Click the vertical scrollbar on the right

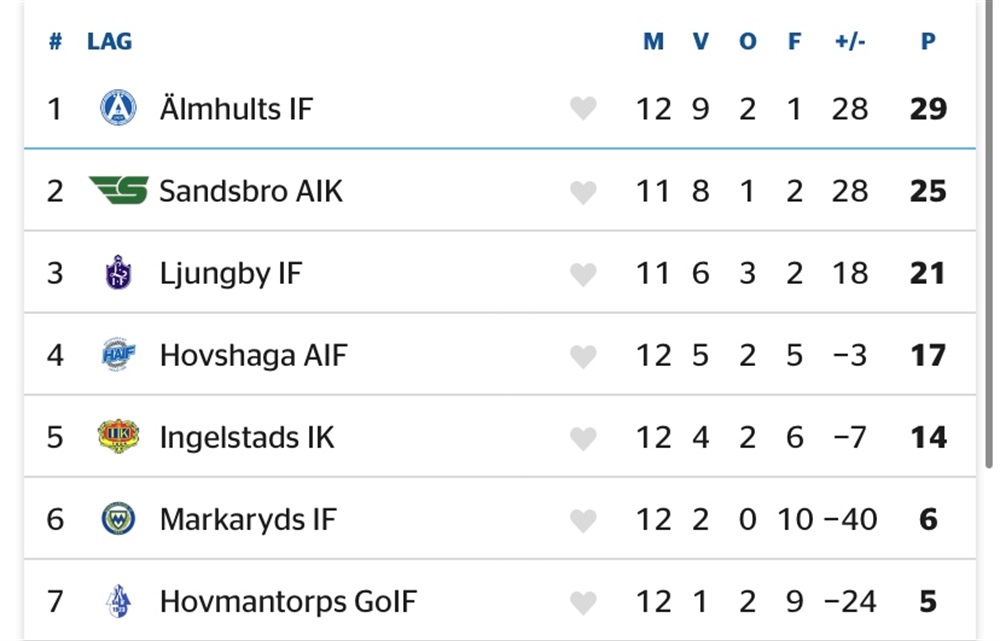[x=989, y=234]
